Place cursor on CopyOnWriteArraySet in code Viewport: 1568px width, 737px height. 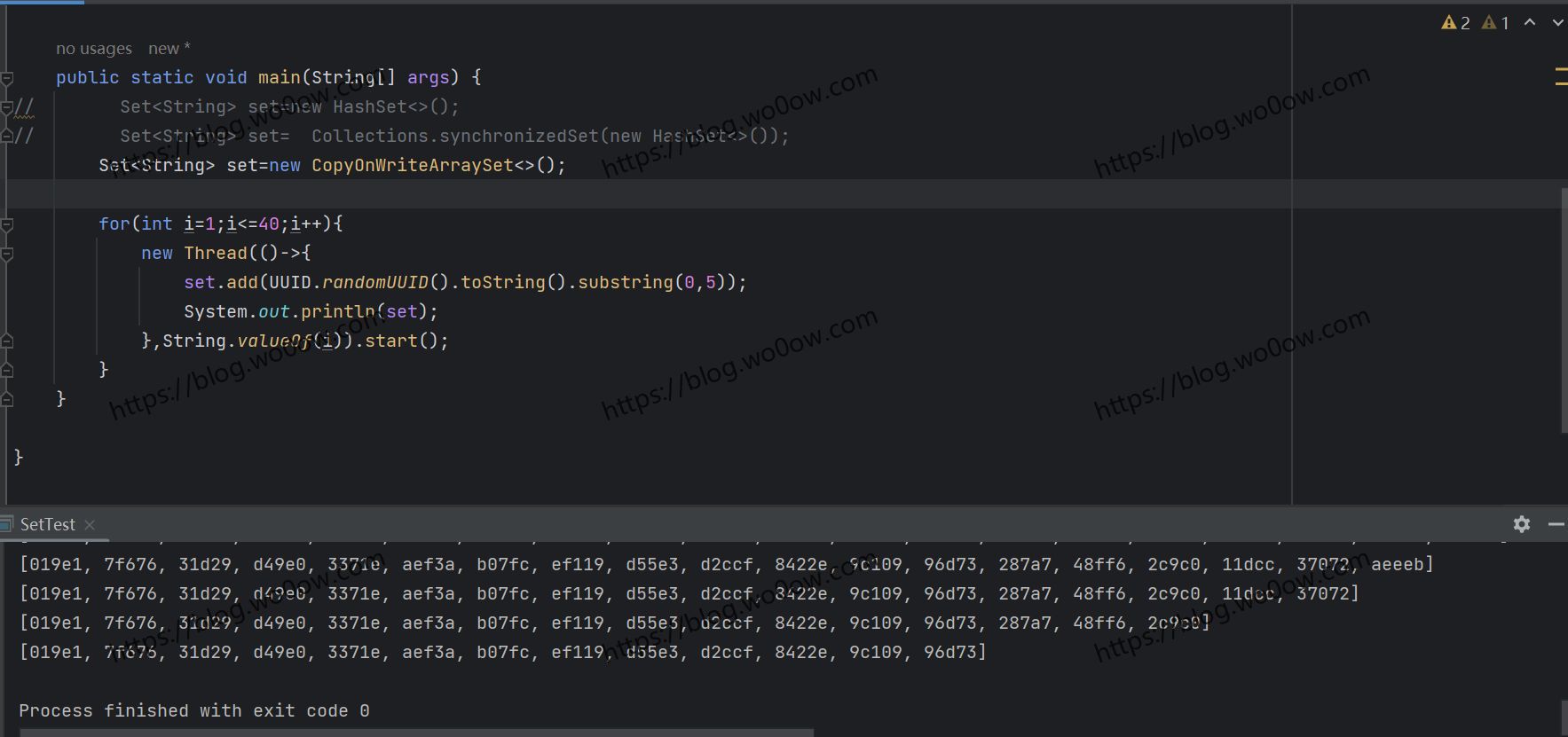[x=412, y=166]
